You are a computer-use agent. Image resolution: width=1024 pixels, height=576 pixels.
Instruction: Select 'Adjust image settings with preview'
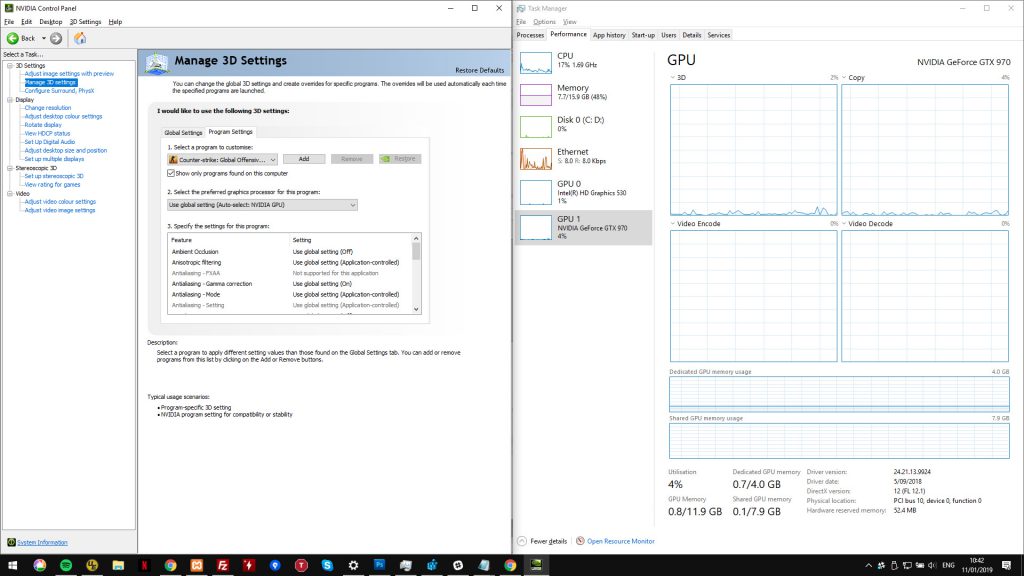69,74
